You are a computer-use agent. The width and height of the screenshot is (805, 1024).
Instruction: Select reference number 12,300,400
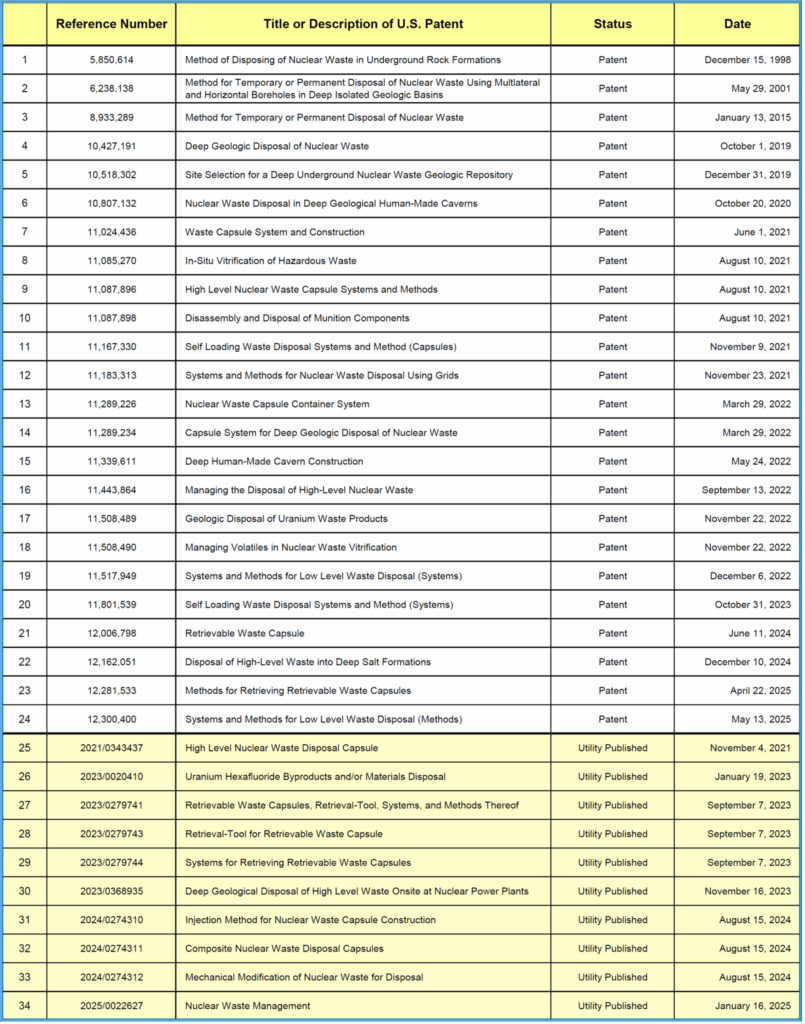tap(112, 720)
